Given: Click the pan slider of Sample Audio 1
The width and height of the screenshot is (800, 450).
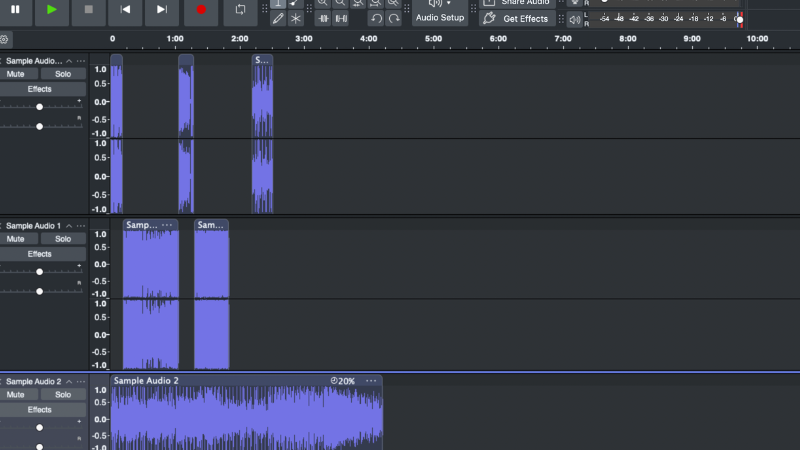Looking at the screenshot, I should [x=39, y=291].
